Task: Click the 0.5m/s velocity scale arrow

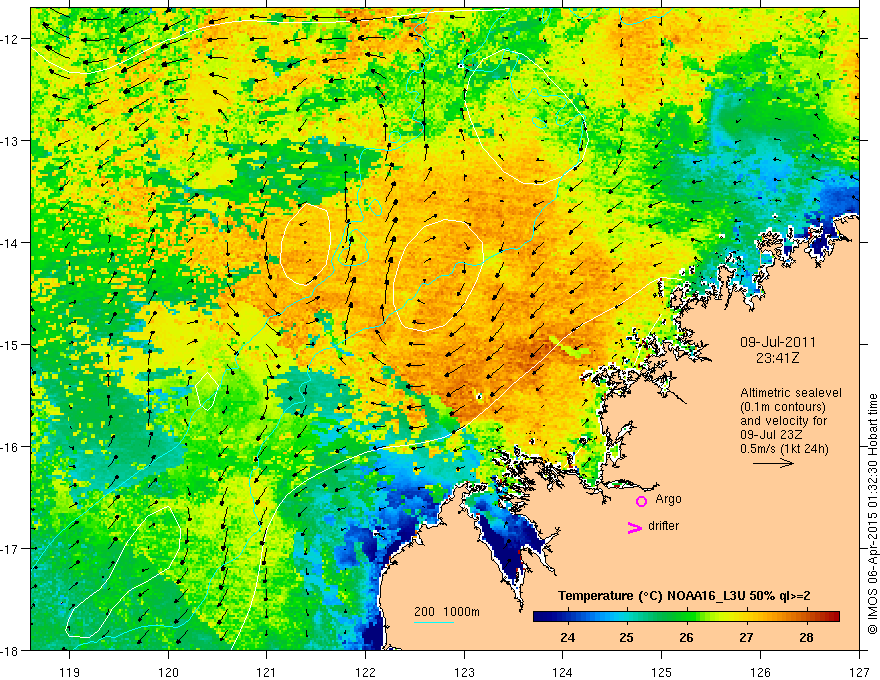Action: (x=773, y=463)
